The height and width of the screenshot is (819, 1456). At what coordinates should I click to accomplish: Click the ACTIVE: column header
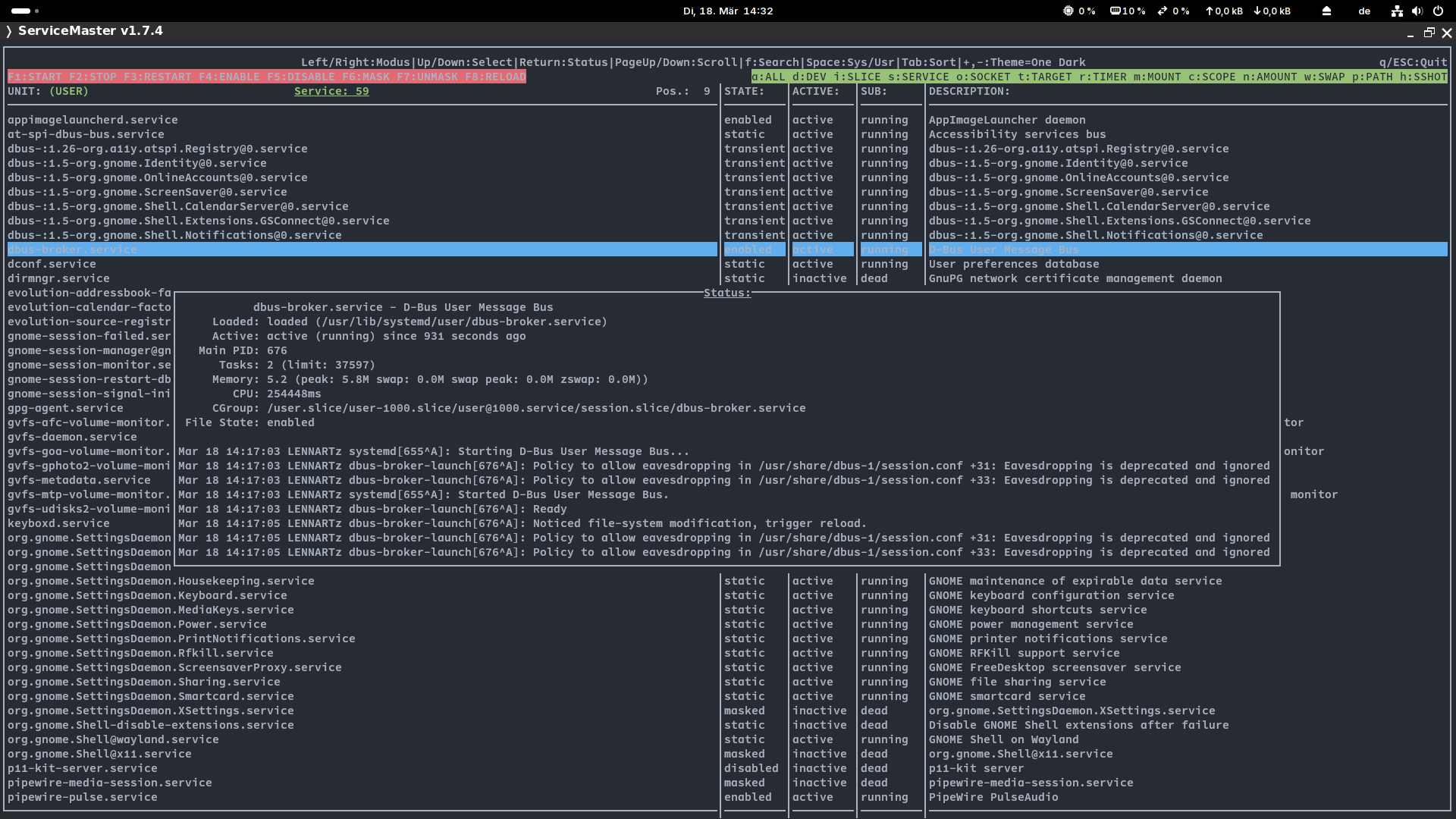[816, 91]
